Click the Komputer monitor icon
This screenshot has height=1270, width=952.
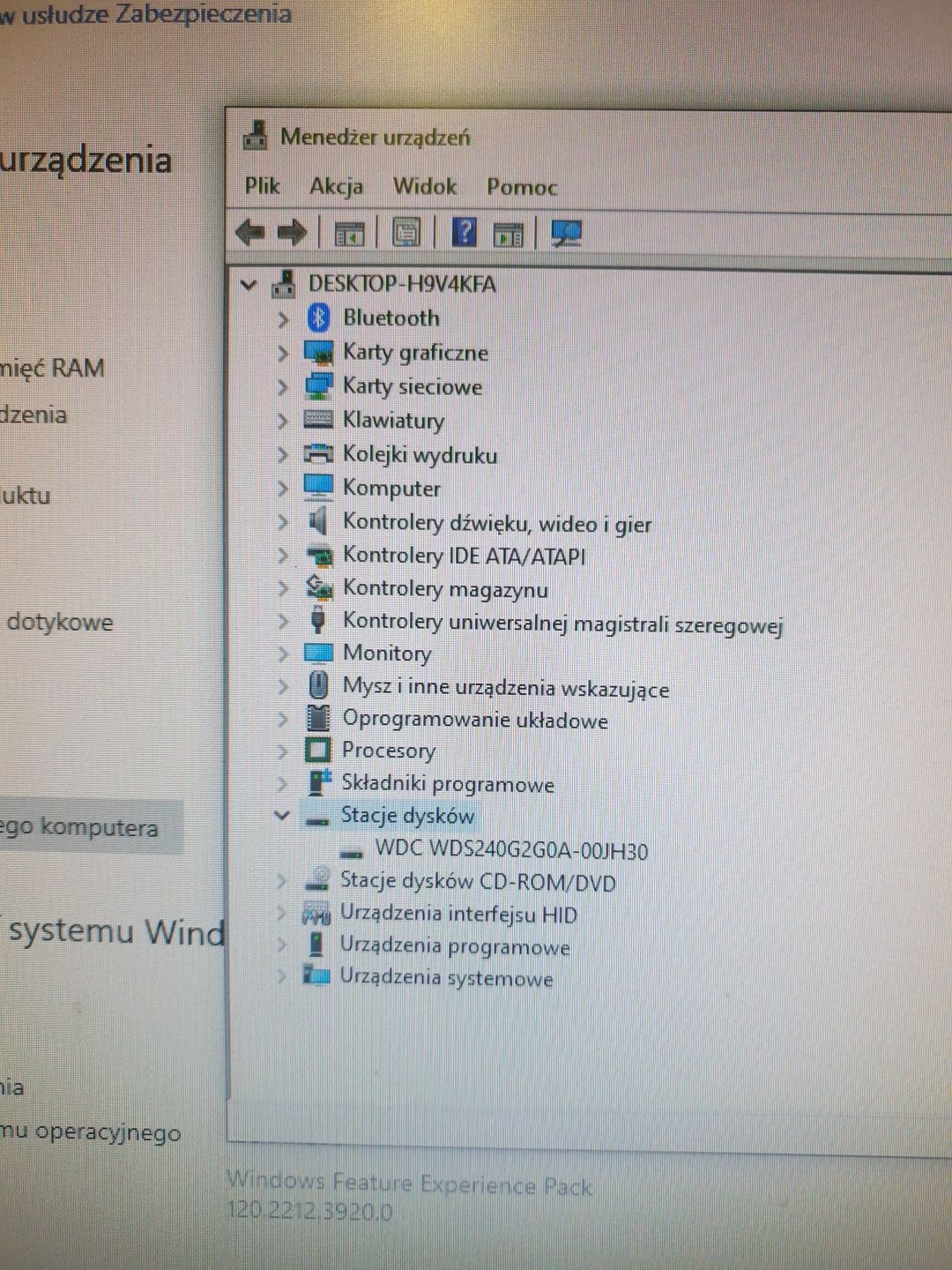pos(318,487)
